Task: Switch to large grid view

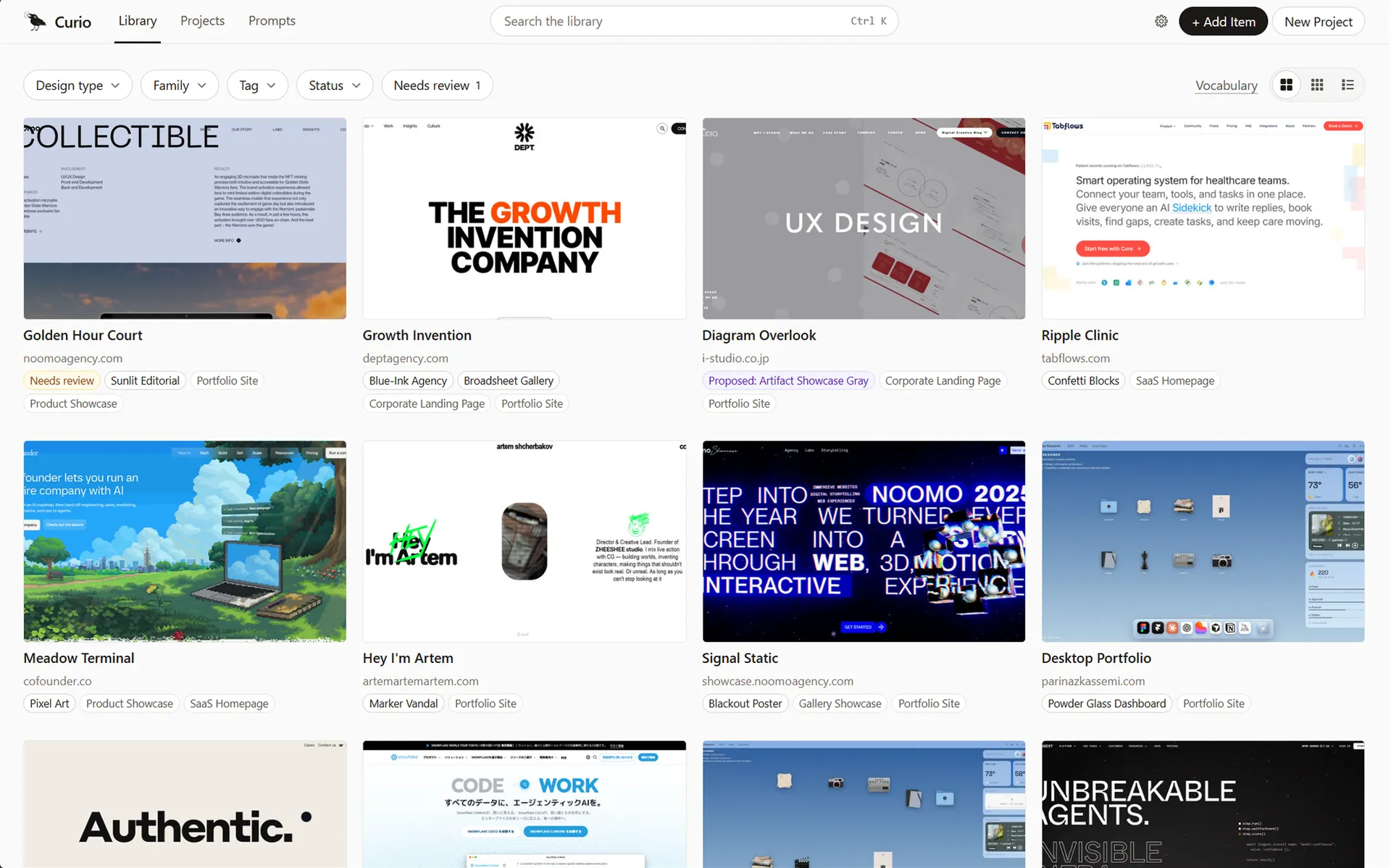Action: [1286, 85]
